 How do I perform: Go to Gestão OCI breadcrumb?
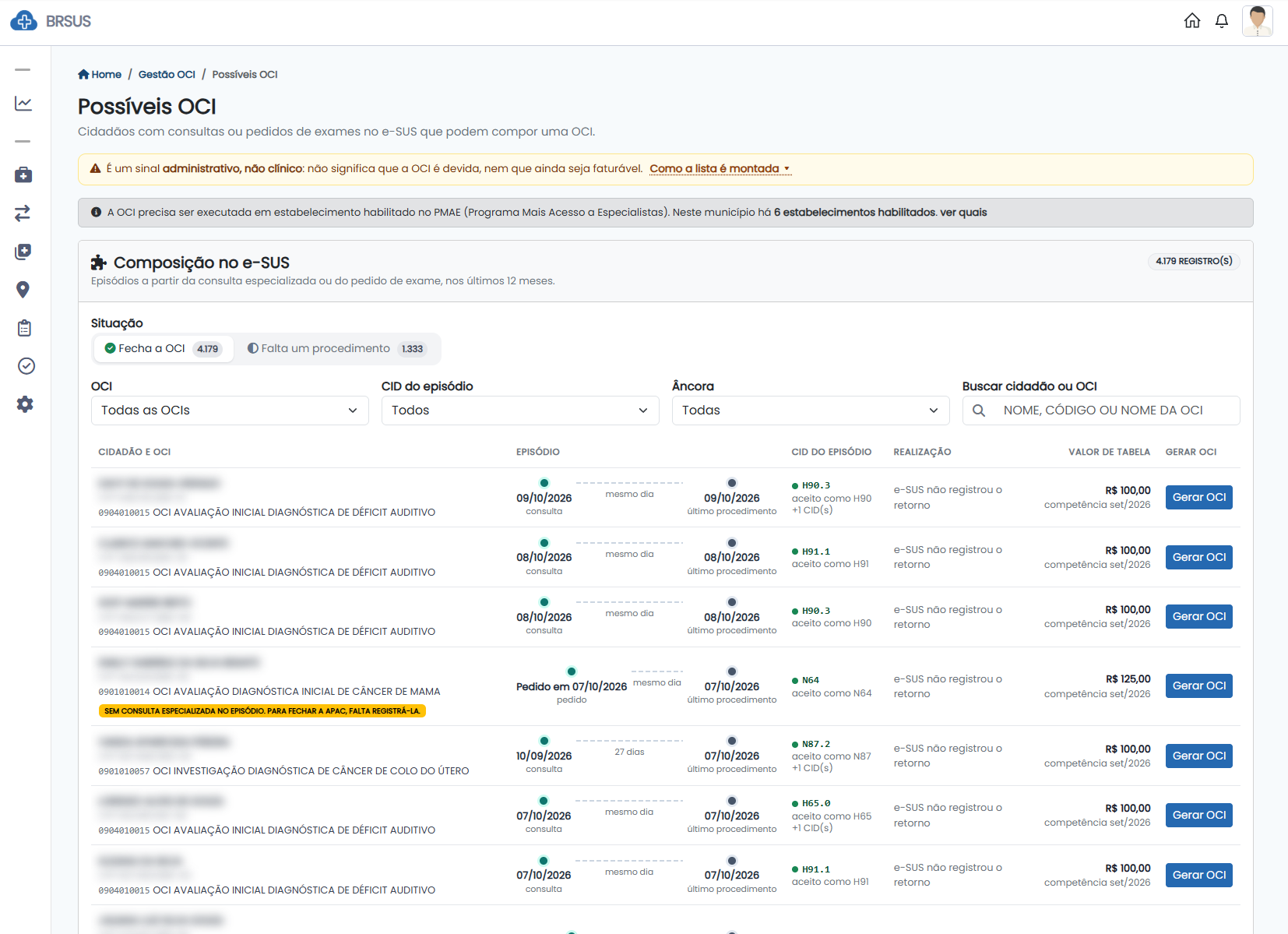click(167, 75)
